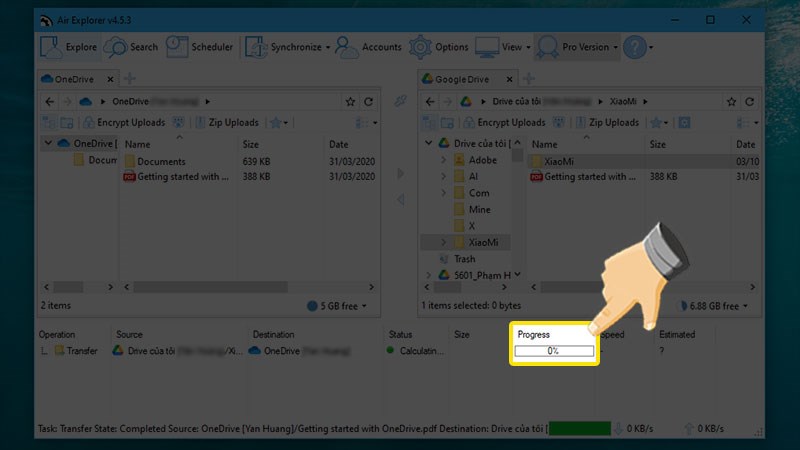Expand the Synchronize dropdown arrow
This screenshot has height=450, width=800.
click(x=328, y=47)
